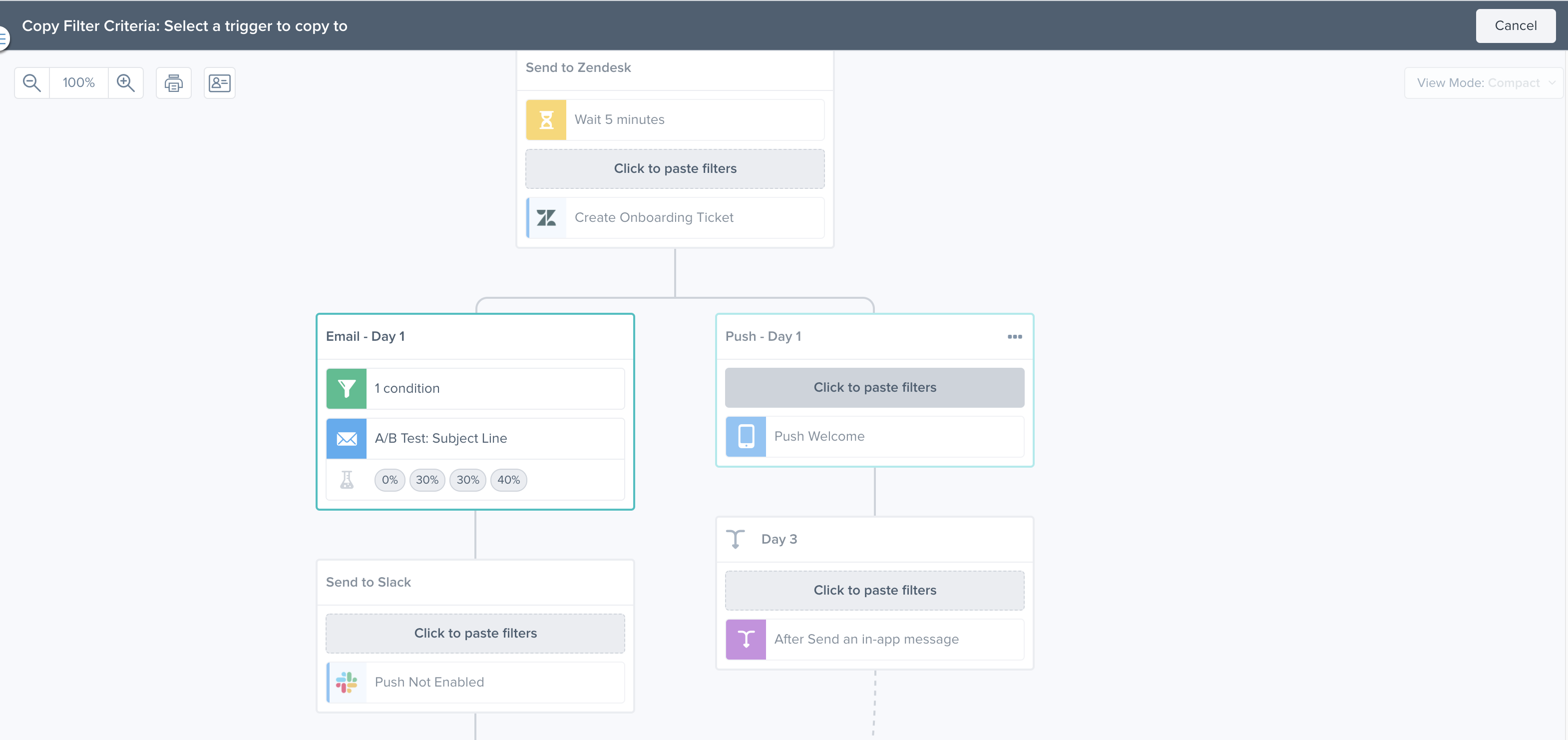Paste filters into Send to Slack trigger

475,634
